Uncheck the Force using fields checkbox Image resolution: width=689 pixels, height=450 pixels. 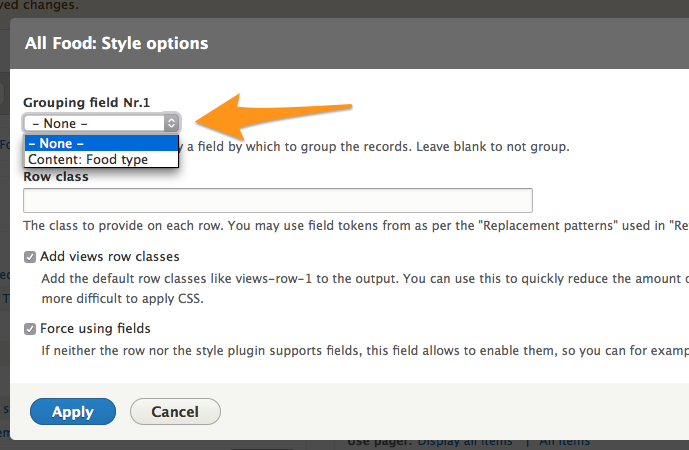31,328
